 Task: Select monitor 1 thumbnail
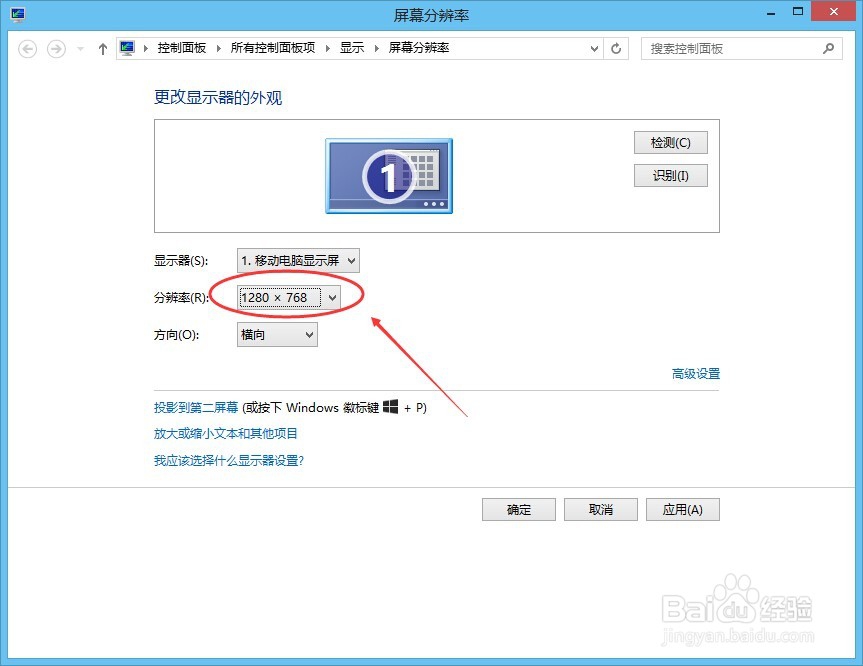point(389,176)
